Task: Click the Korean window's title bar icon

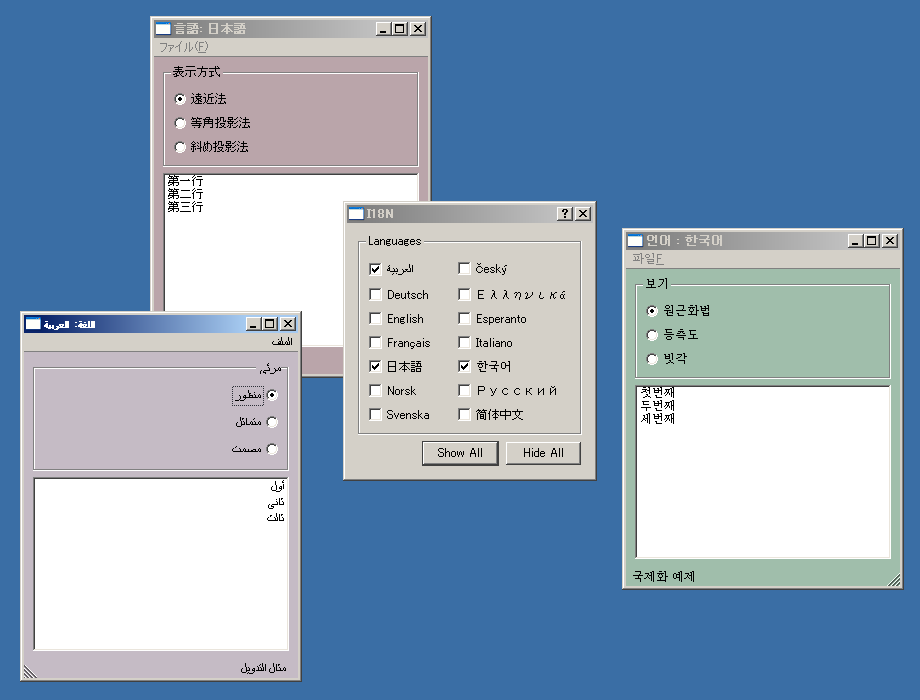Action: coord(634,240)
